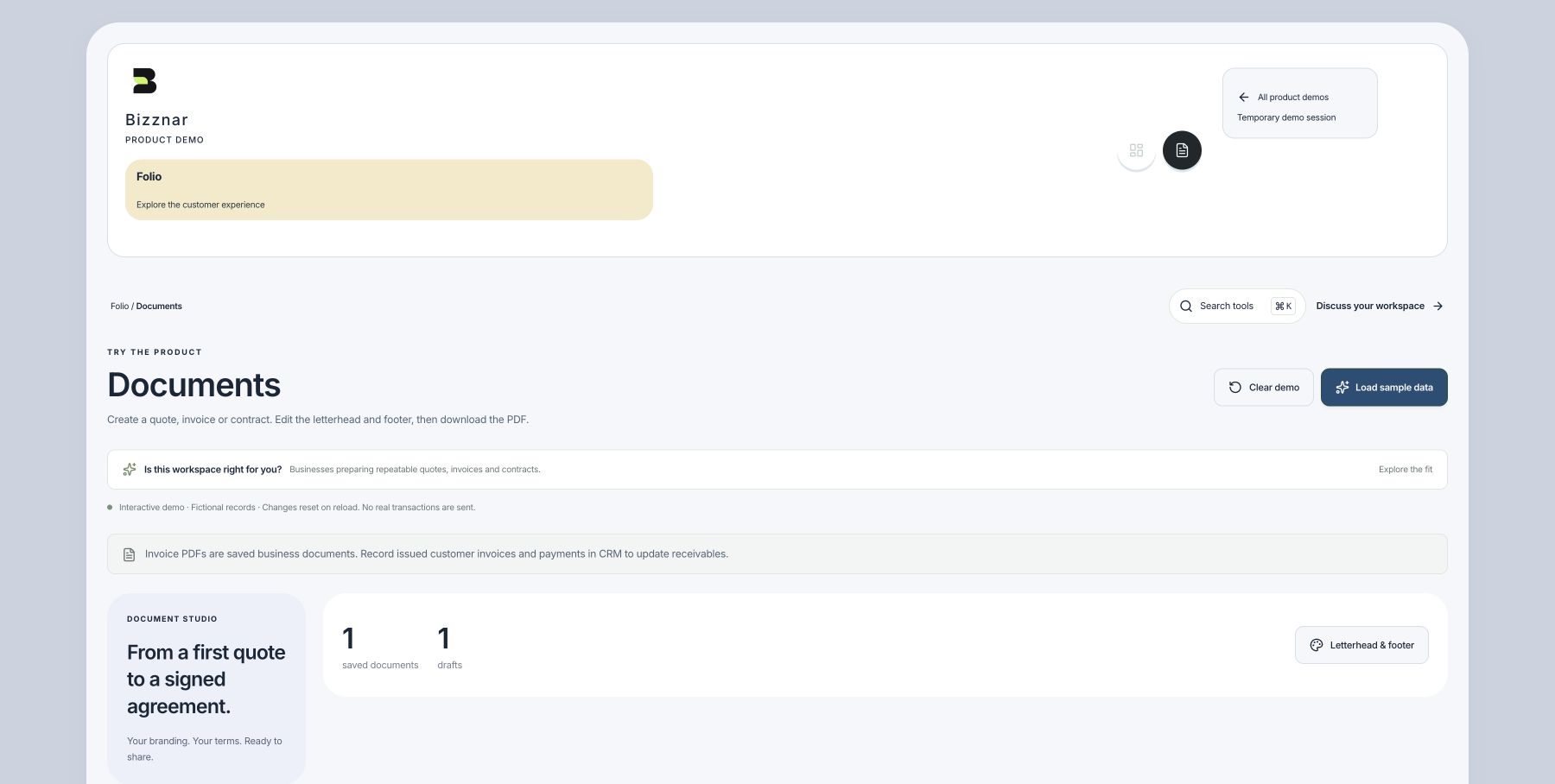Click the Bizznar brand name

[156, 120]
